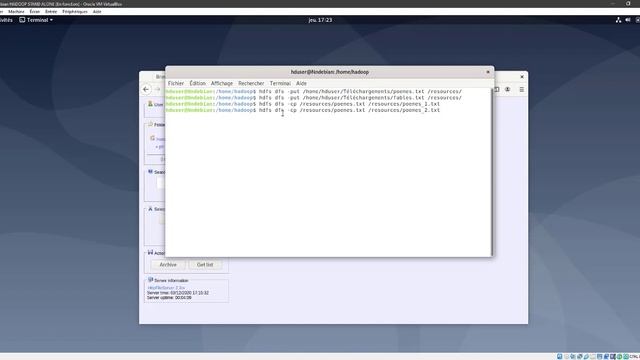Viewport: 640px width, 360px height.
Task: Open the Aide menu in terminal
Action: 301,83
